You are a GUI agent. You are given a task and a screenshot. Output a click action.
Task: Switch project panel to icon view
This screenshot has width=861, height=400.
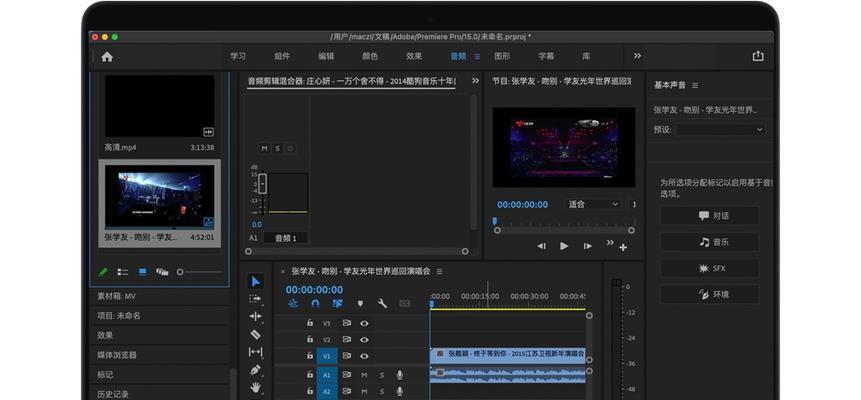coord(142,272)
